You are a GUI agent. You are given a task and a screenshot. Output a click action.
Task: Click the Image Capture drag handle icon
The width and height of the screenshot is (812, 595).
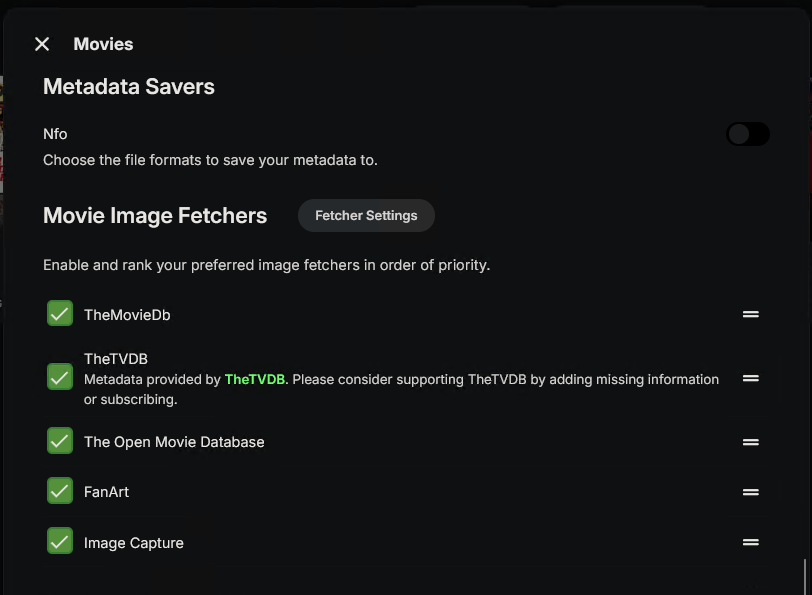point(751,542)
